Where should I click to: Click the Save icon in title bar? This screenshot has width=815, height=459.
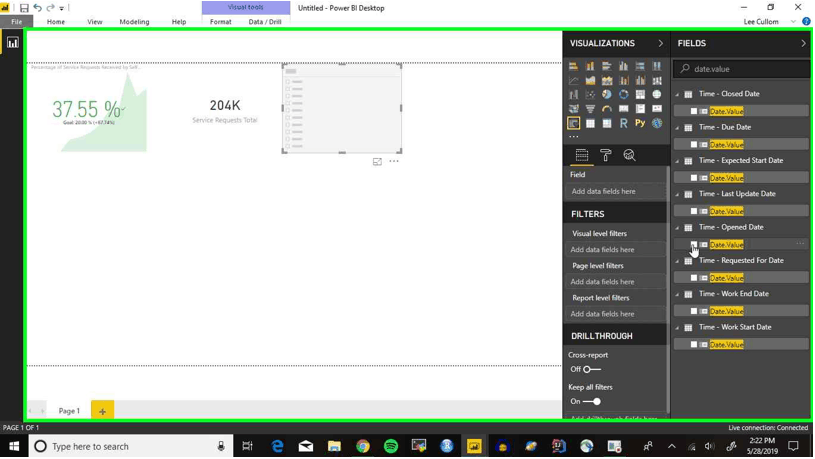point(24,8)
